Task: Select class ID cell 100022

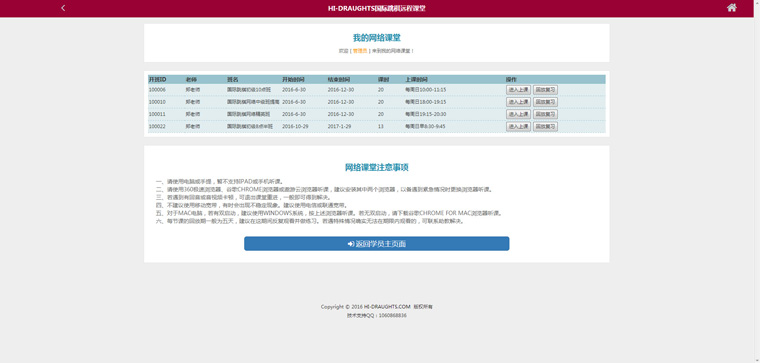Action: [x=157, y=126]
